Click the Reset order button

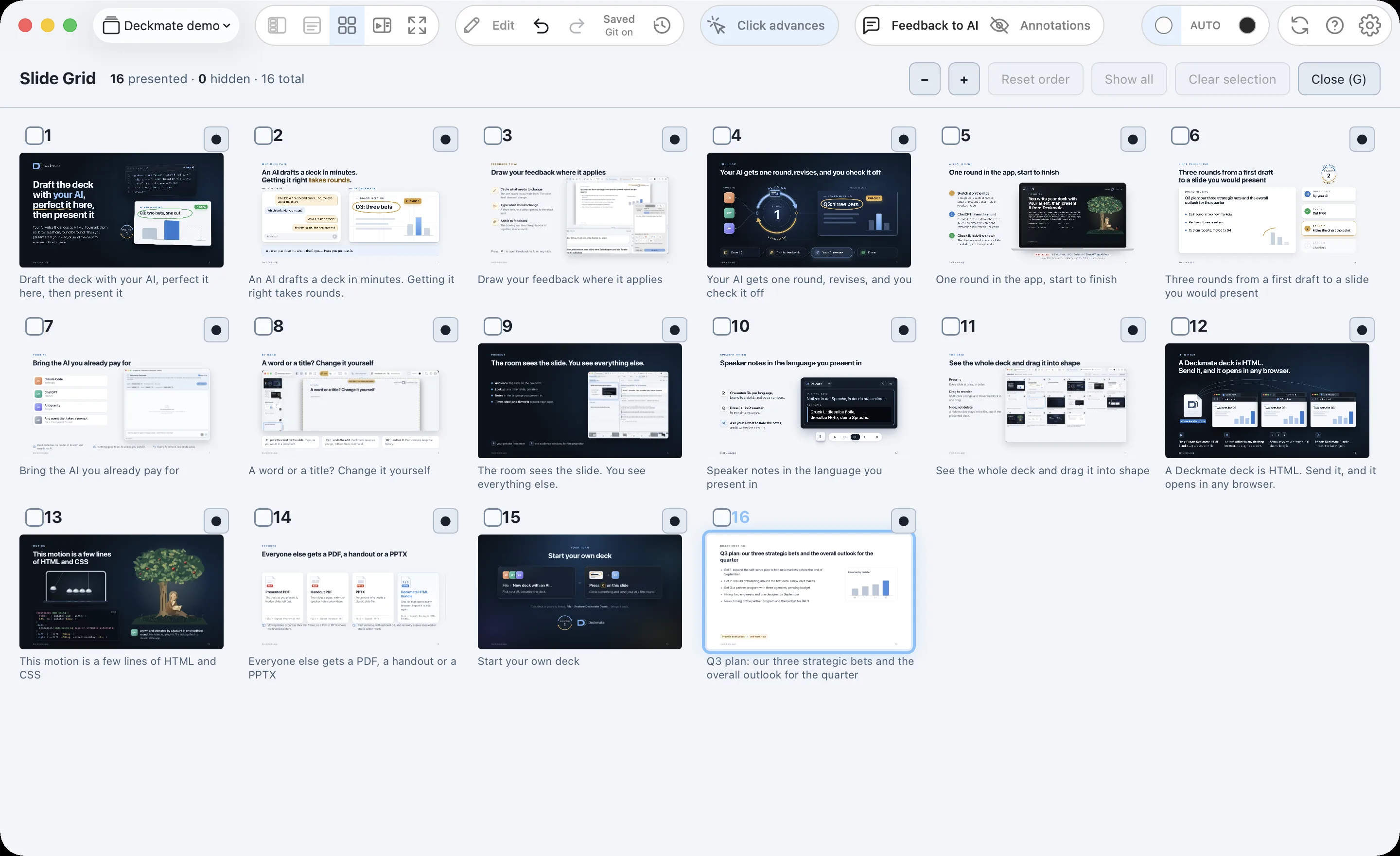[1035, 79]
